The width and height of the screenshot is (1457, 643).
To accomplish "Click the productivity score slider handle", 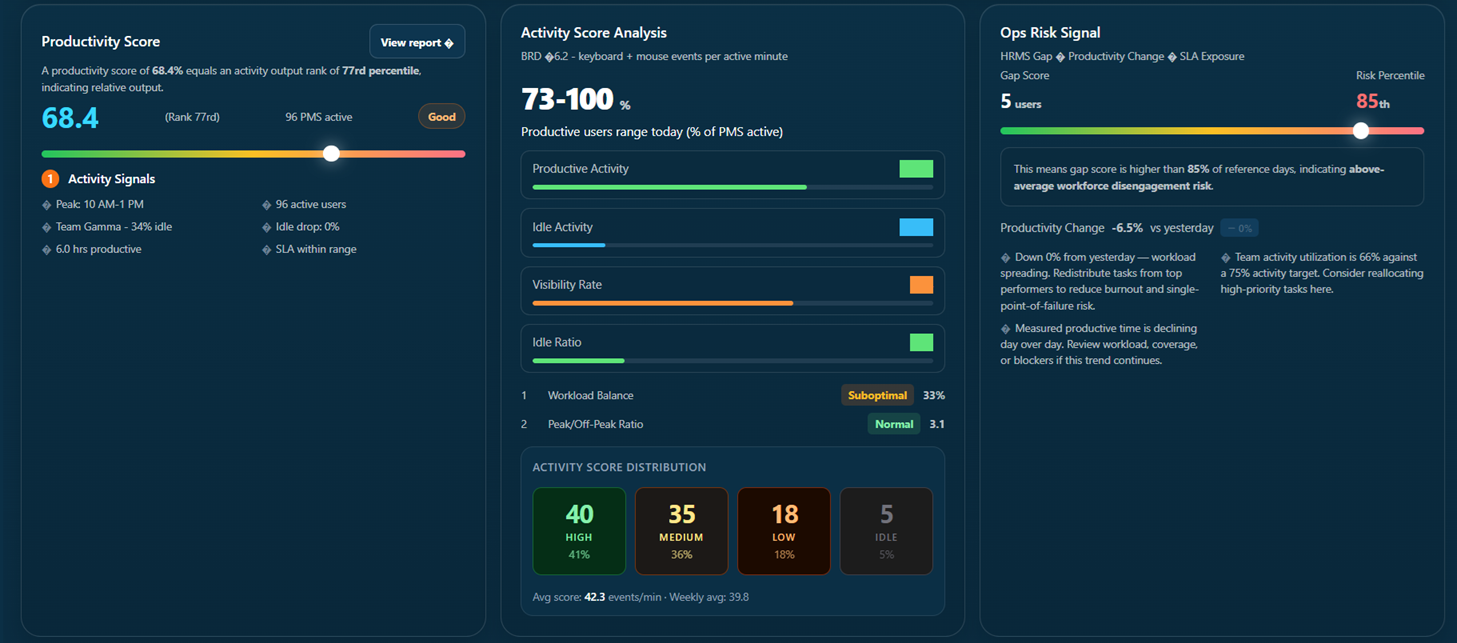I will pyautogui.click(x=332, y=153).
